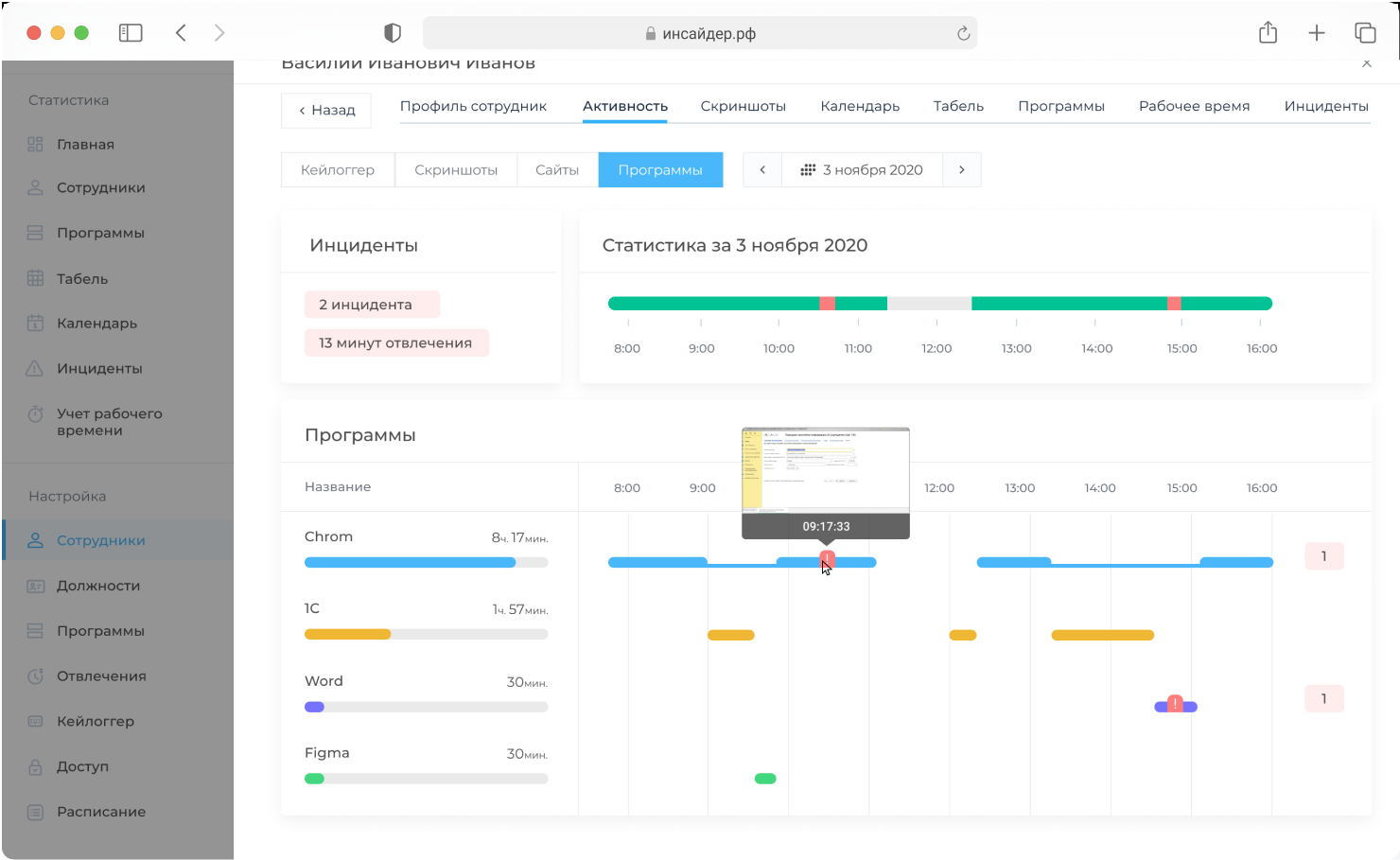Click the Расписание icon in sidebar

click(35, 813)
